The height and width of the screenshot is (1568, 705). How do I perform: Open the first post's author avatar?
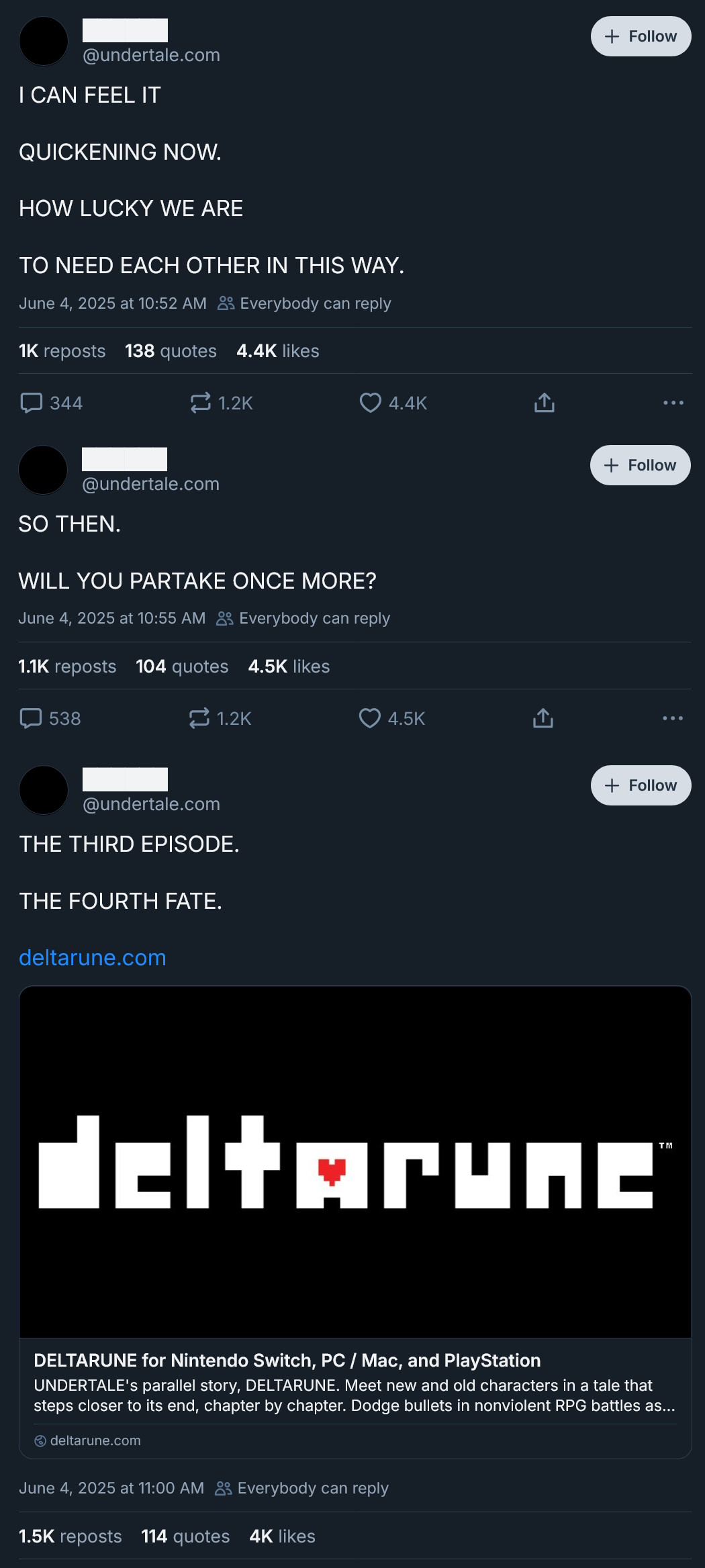point(44,41)
